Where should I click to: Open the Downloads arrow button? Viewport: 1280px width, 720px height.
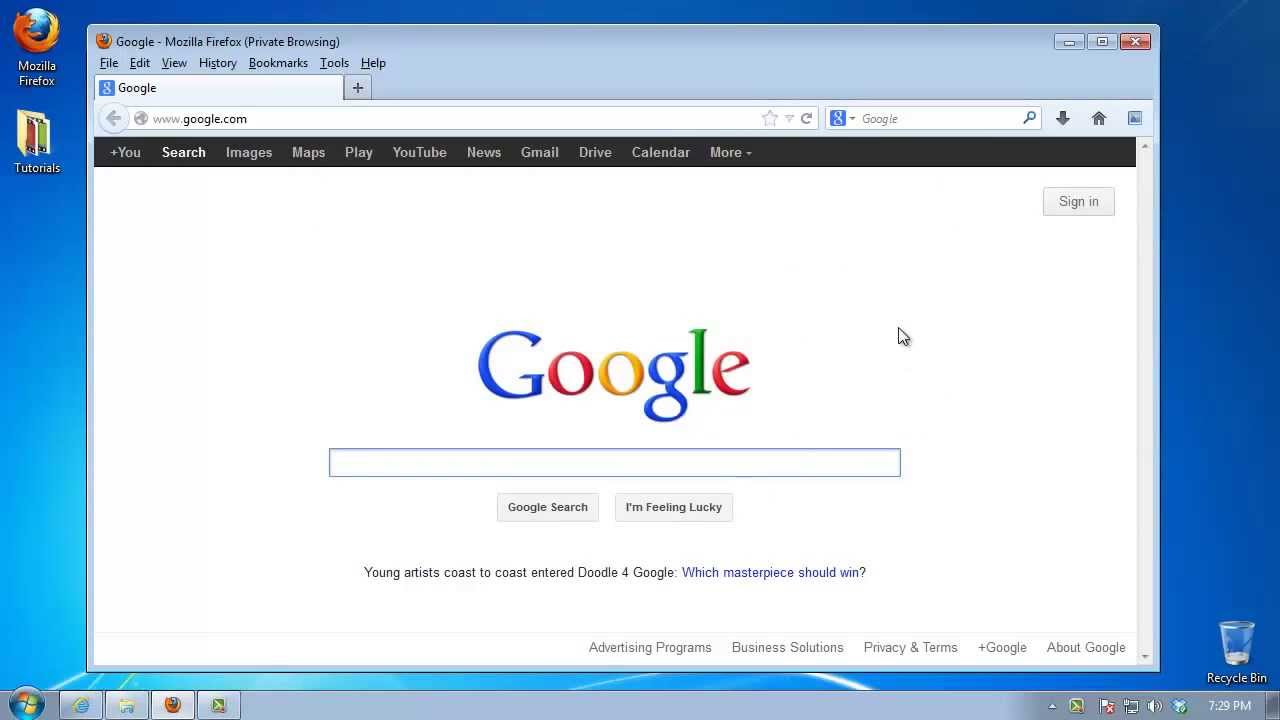(x=1063, y=118)
